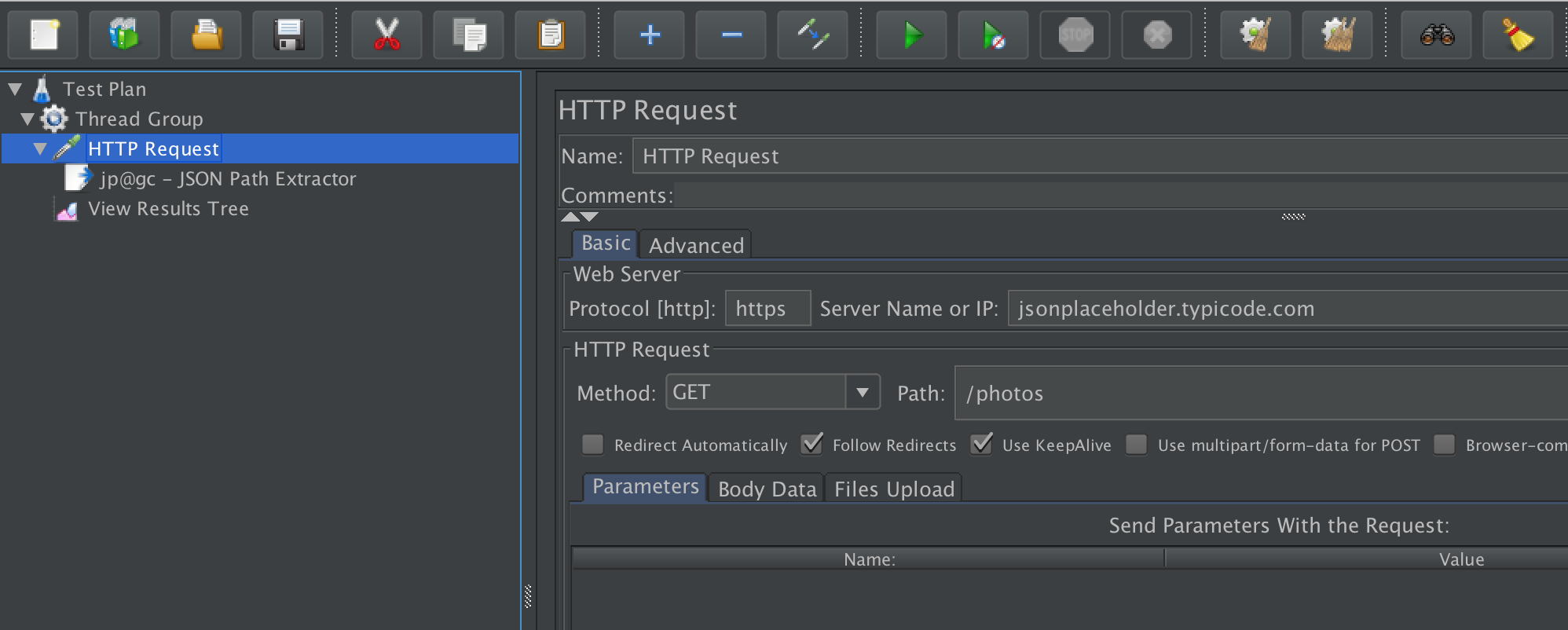1568x630 pixels.
Task: Uncheck the Follow Redirects checkbox
Action: tap(811, 445)
